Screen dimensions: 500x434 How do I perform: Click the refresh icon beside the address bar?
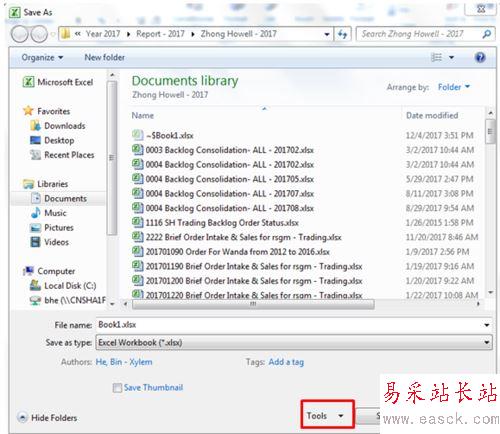[x=342, y=34]
